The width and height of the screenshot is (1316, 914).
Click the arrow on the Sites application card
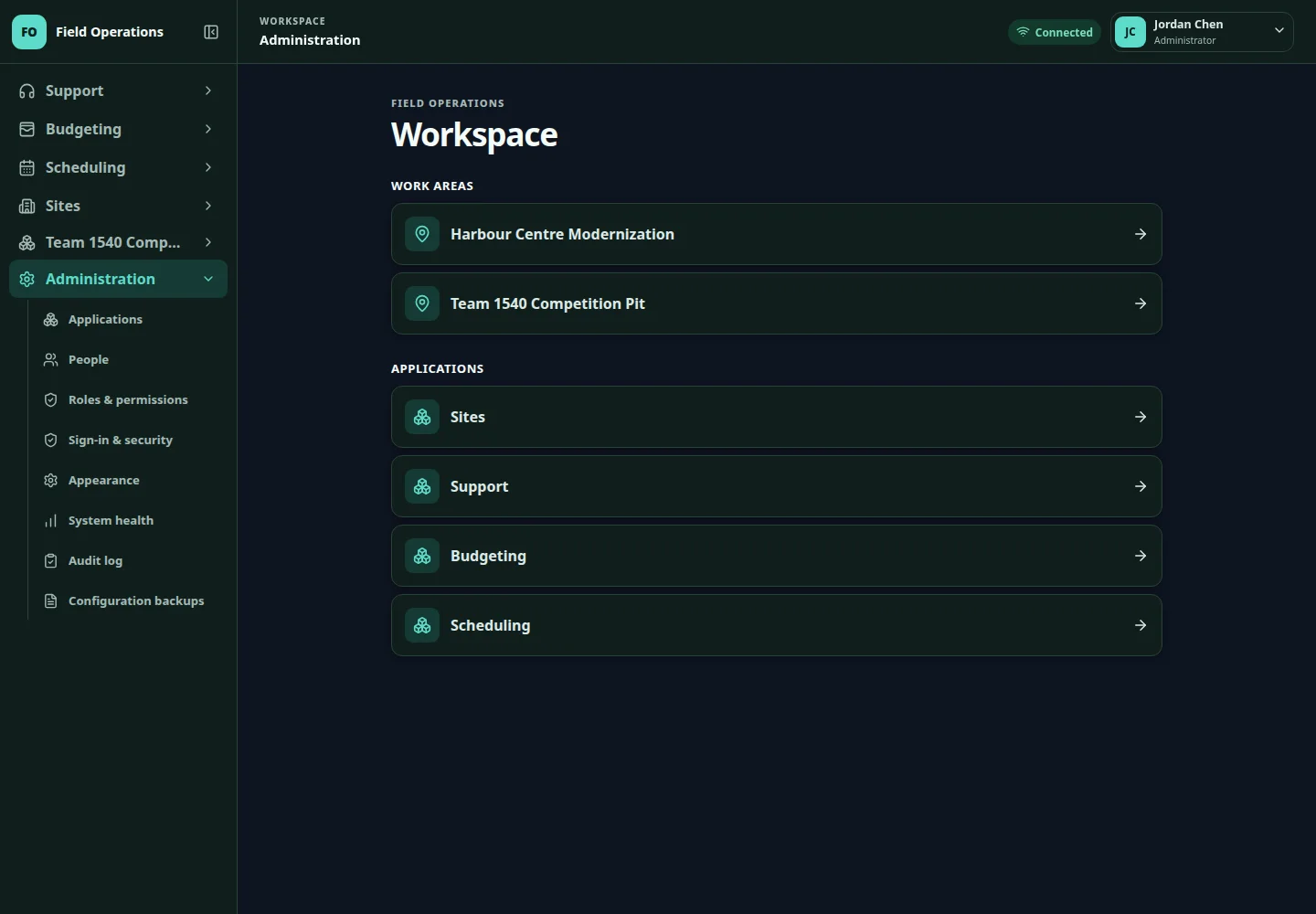coord(1141,417)
